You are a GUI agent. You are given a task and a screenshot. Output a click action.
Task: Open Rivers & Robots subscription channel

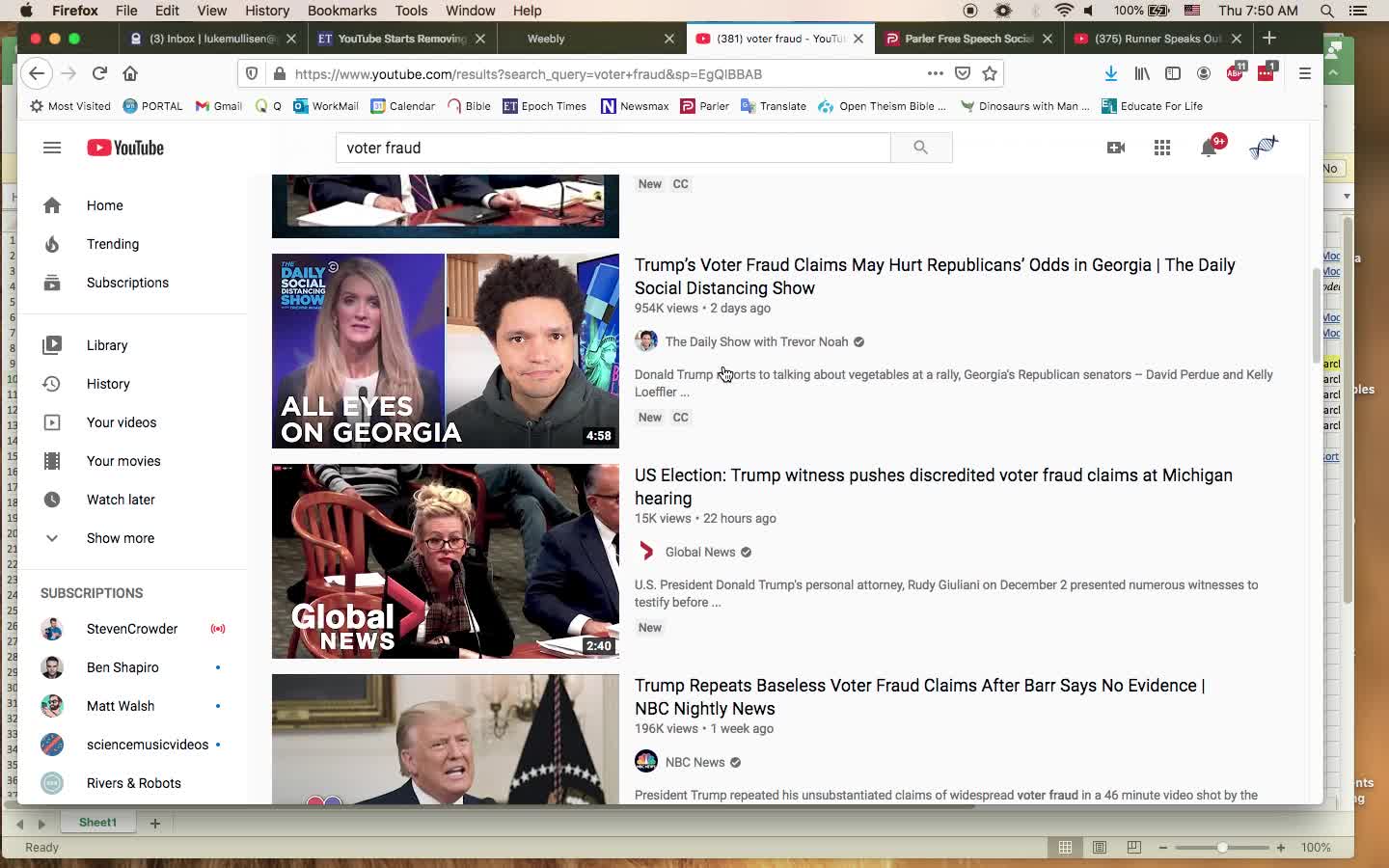point(135,783)
